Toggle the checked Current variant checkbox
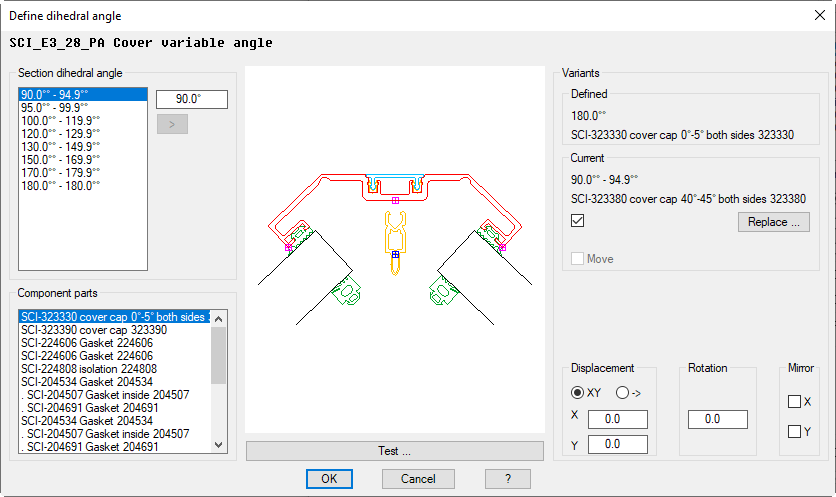This screenshot has width=836, height=497. [578, 221]
